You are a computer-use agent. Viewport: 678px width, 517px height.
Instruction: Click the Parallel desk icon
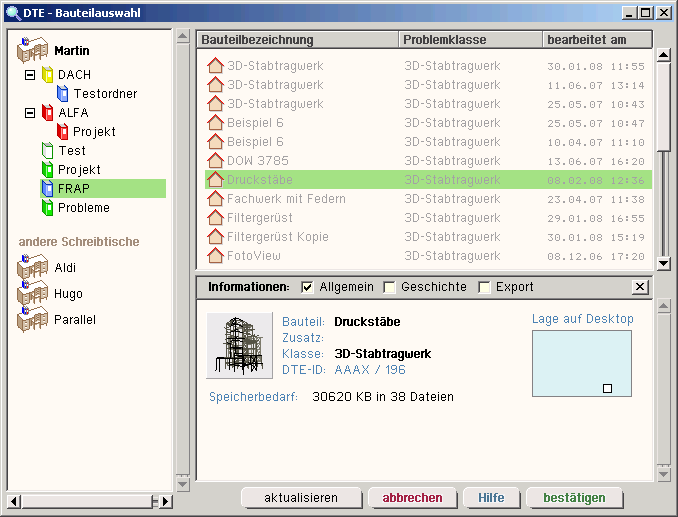[x=33, y=320]
